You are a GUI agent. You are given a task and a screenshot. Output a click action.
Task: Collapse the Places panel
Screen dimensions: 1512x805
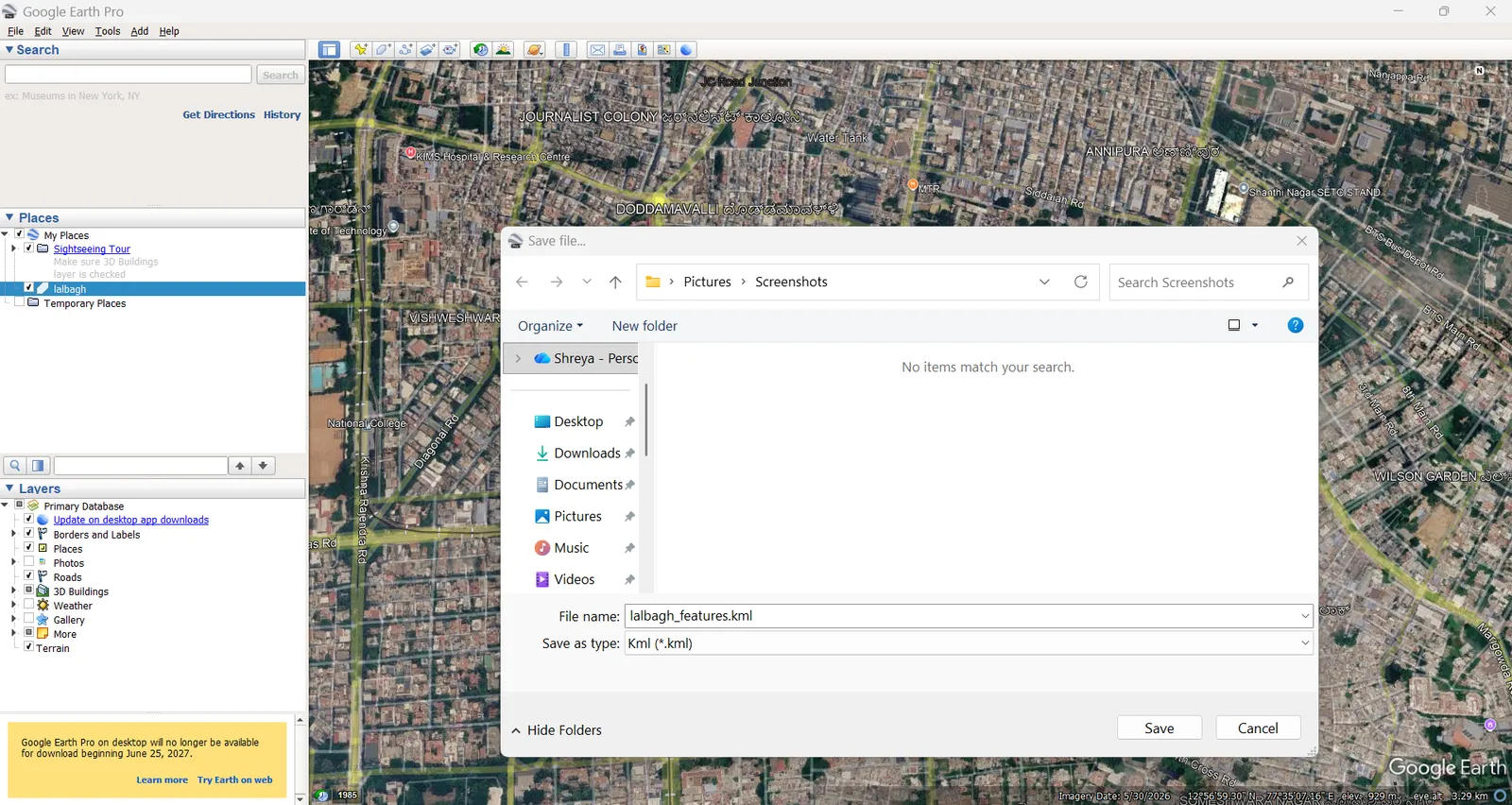point(9,217)
